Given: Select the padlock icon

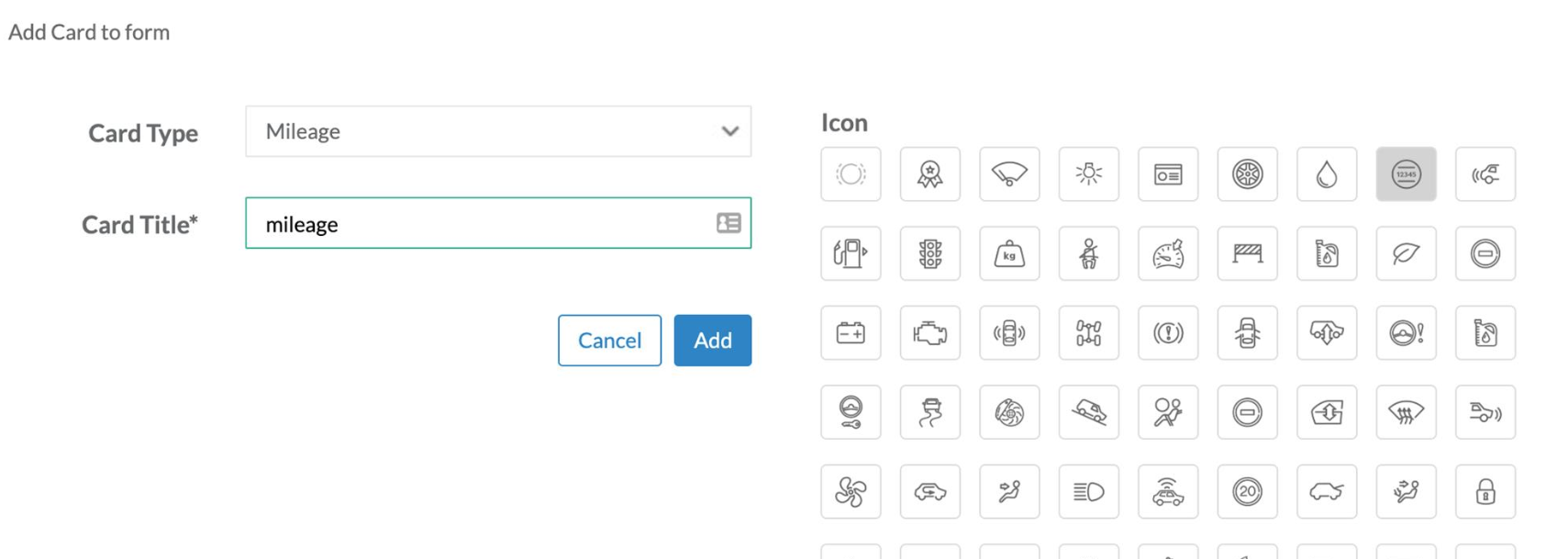Looking at the screenshot, I should coord(1485,492).
